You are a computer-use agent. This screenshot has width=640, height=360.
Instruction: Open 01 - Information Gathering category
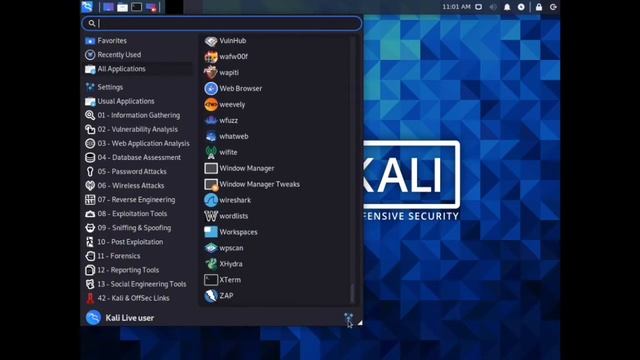pos(138,115)
